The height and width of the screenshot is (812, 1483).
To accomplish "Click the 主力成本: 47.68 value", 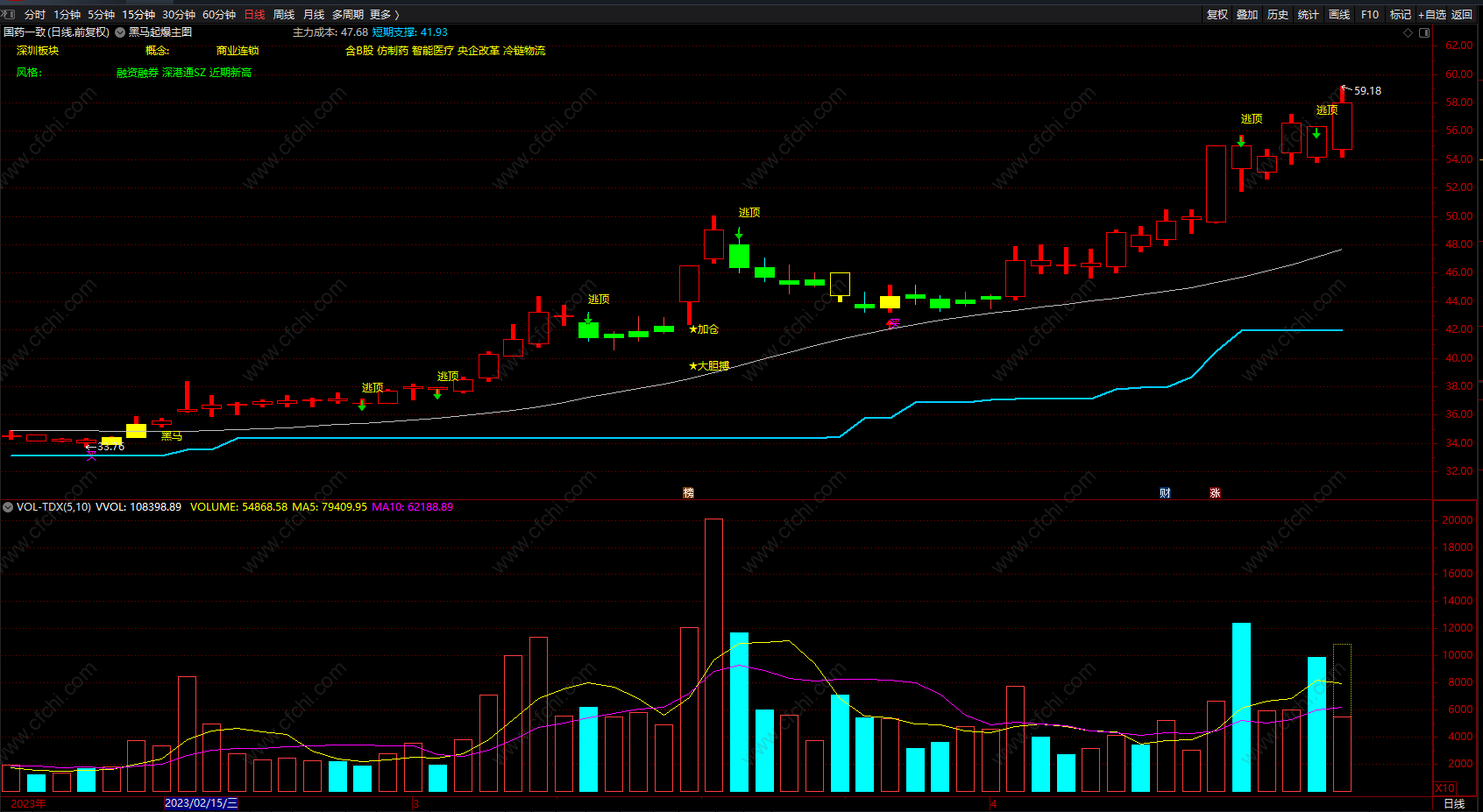I will pyautogui.click(x=330, y=32).
